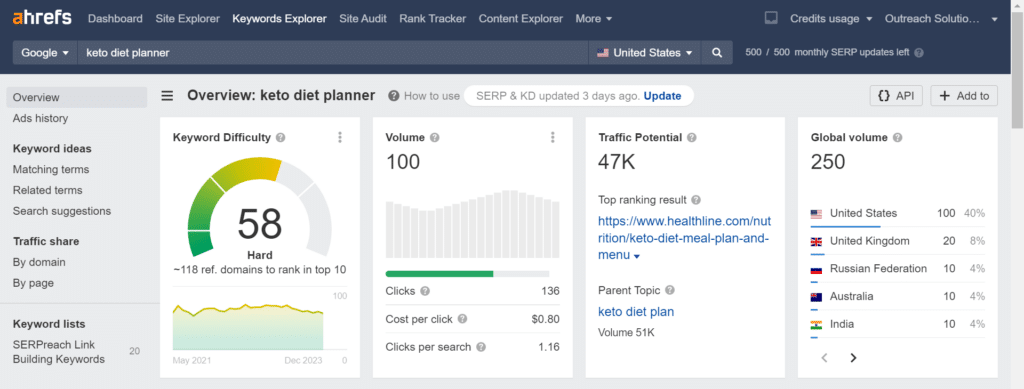Open the Dashboard tab
This screenshot has height=389, width=1024.
[115, 18]
